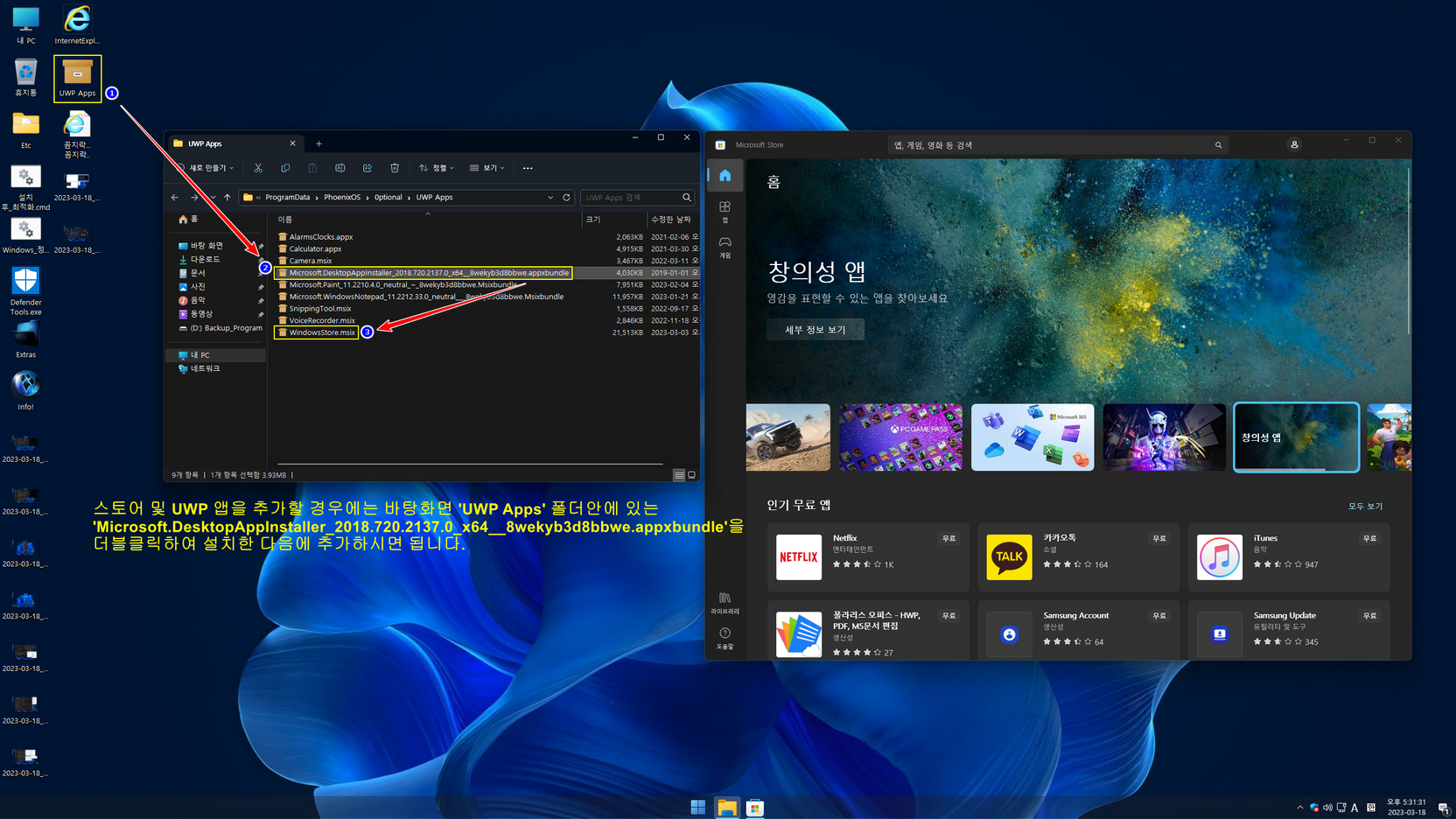Open the Gaming section in Microsoft Store sidebar
This screenshot has height=819, width=1456.
(x=725, y=247)
